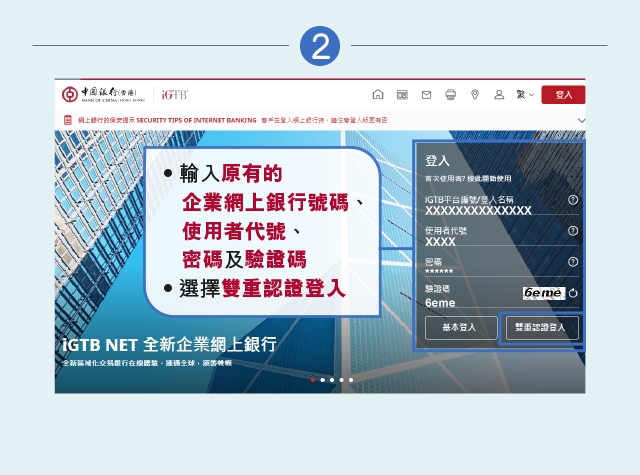Click the Bank of China logo
The image size is (640, 475).
[x=104, y=95]
